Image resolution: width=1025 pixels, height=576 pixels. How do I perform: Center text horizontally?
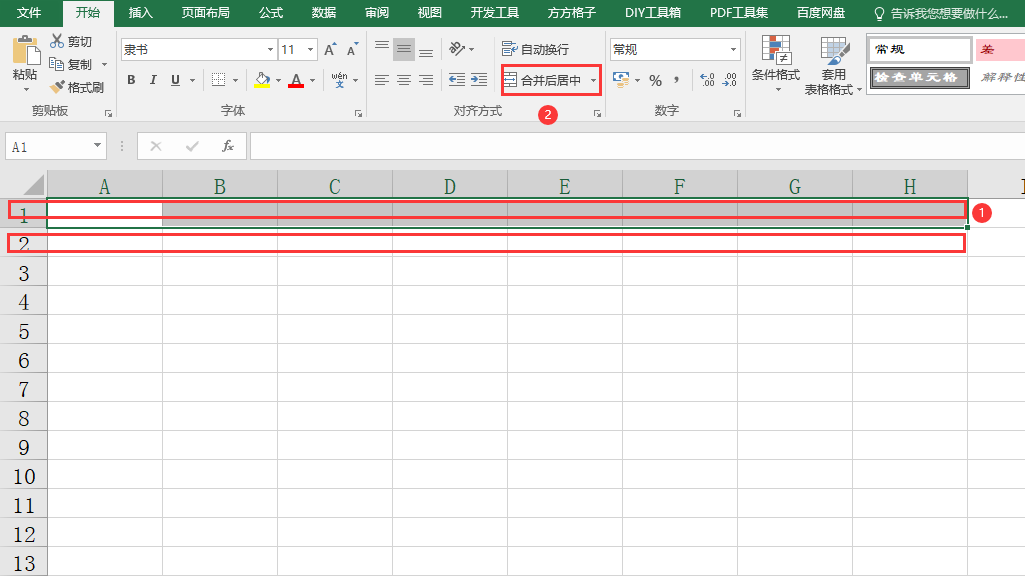(404, 80)
